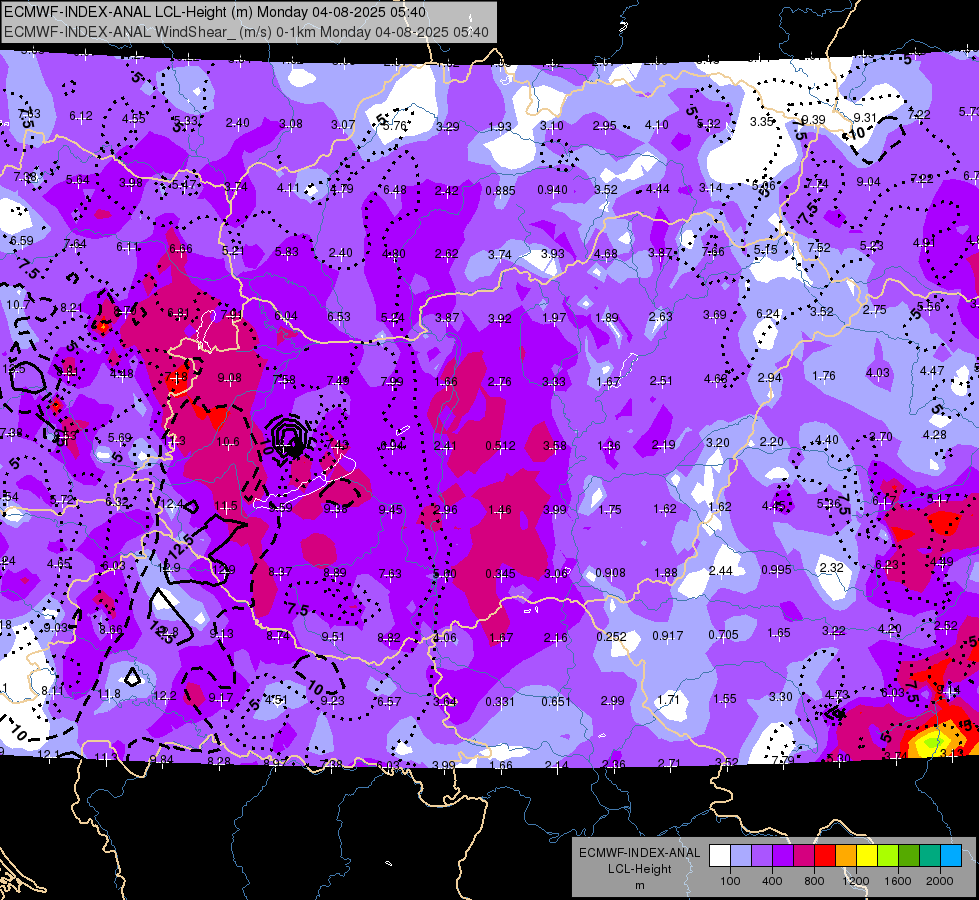Click the wind shear value 6.48
Viewport: 979px width, 900px height.
(395, 190)
